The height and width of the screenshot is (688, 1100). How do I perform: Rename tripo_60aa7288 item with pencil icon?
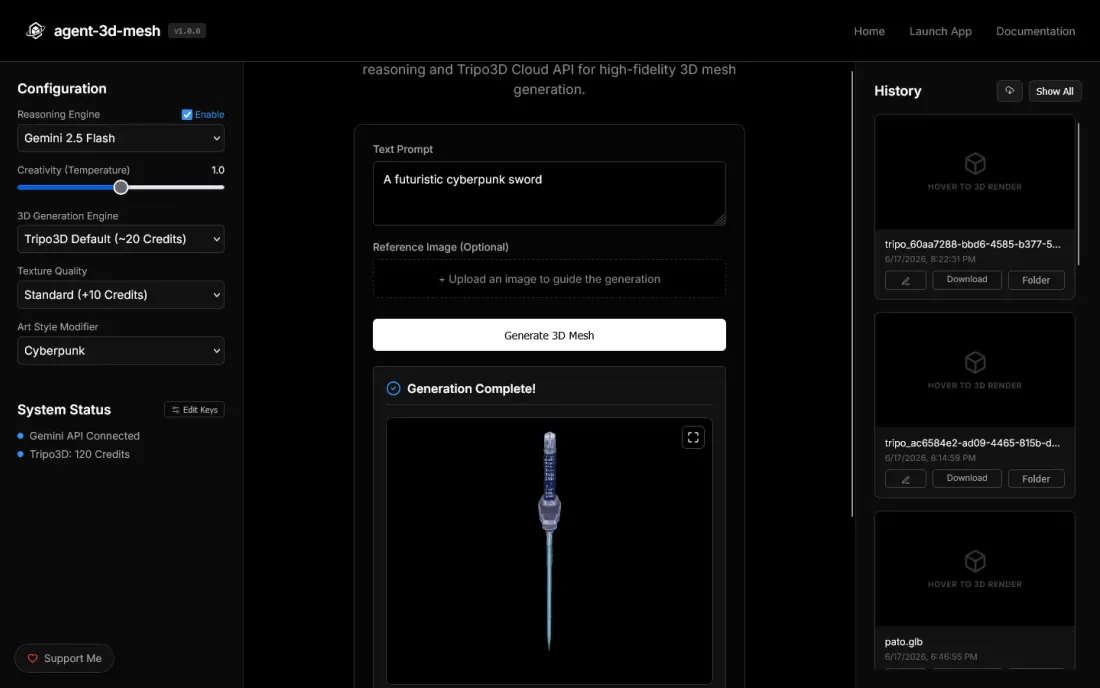[906, 281]
